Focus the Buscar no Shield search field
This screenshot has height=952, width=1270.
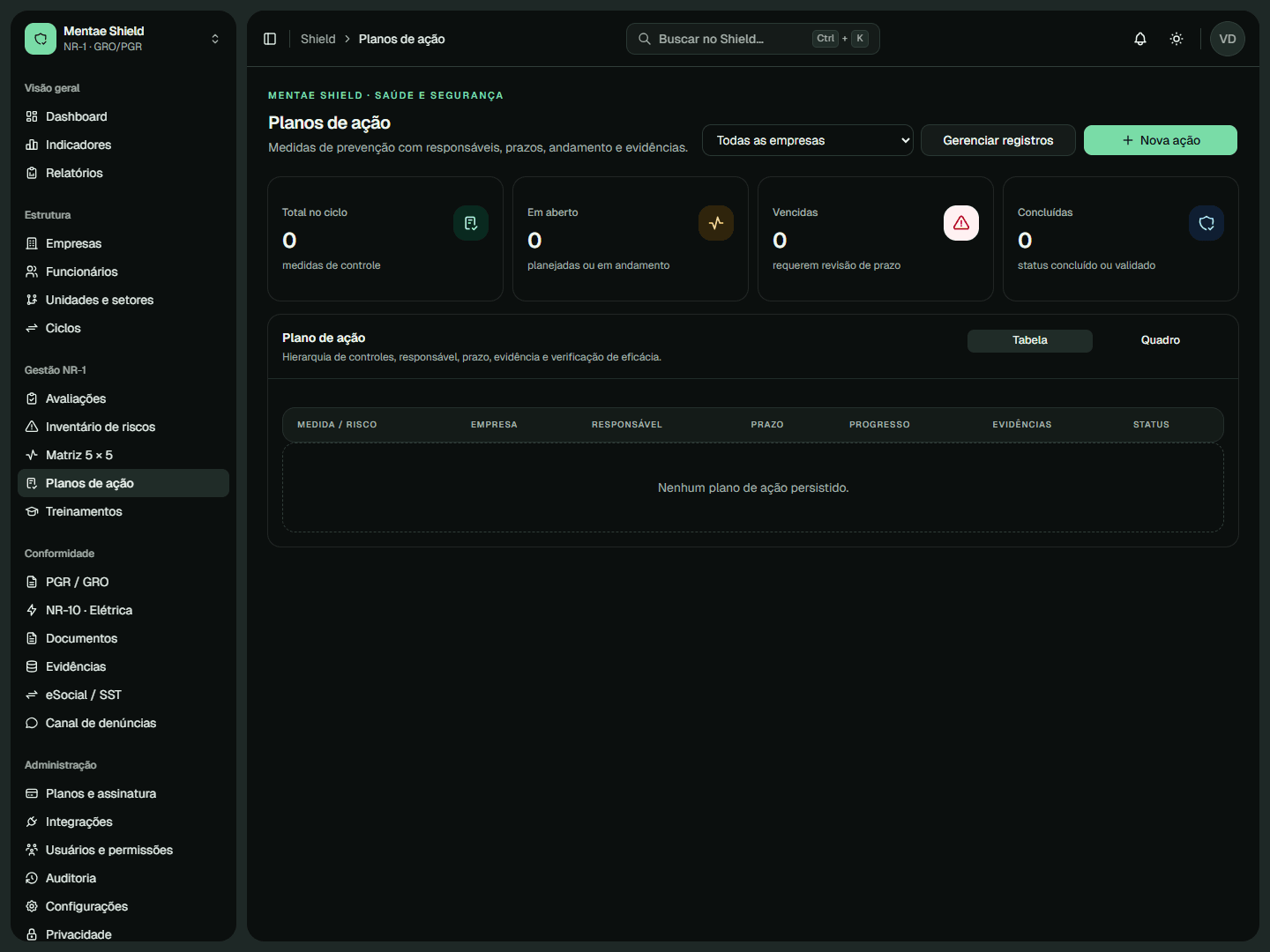click(753, 39)
